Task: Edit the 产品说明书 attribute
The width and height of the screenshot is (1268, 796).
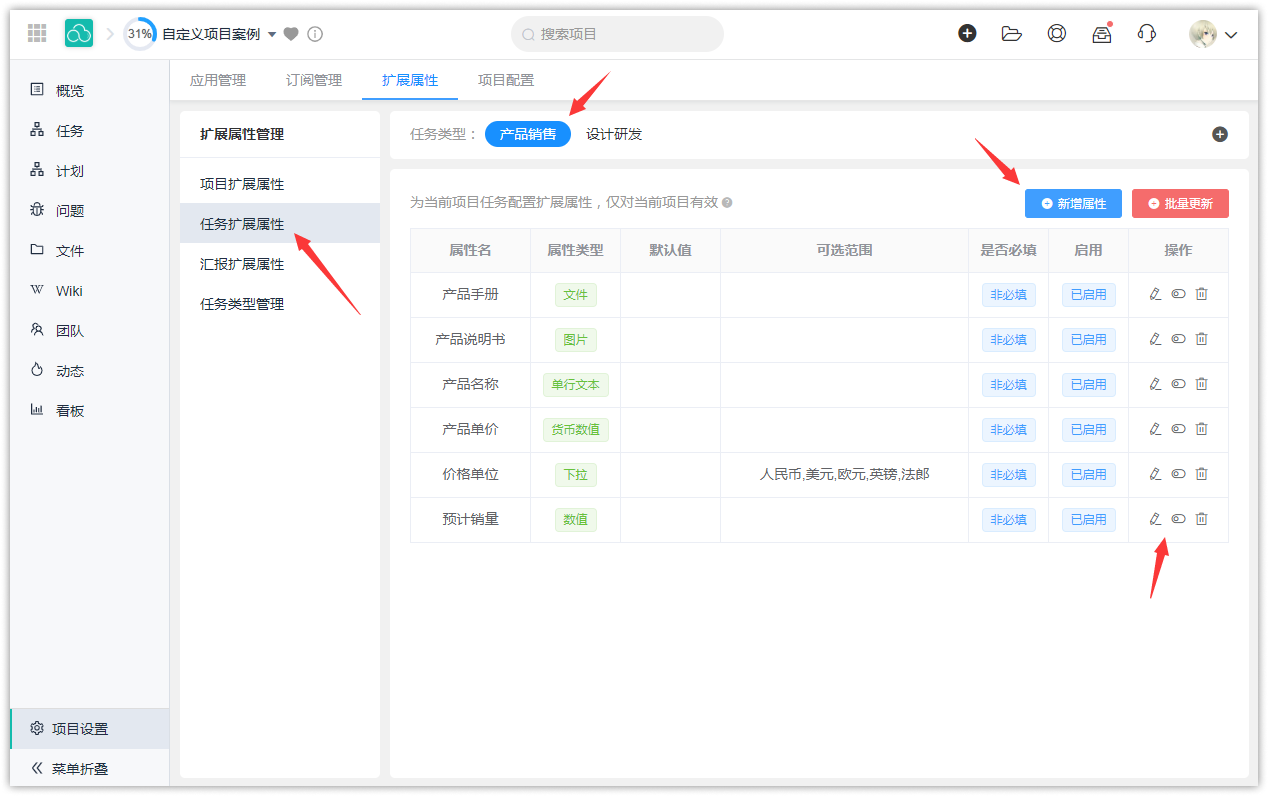Action: coord(1155,339)
